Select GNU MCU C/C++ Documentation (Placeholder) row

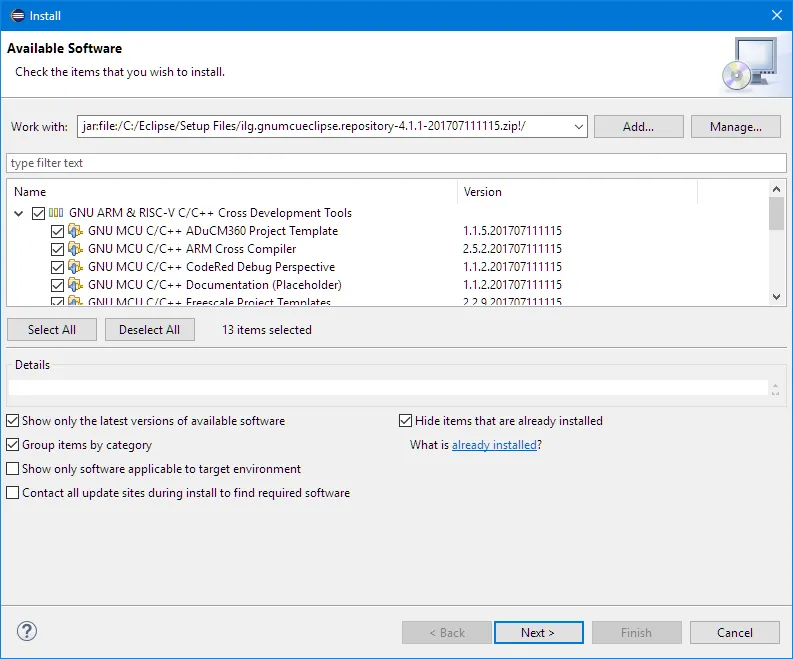coord(214,285)
